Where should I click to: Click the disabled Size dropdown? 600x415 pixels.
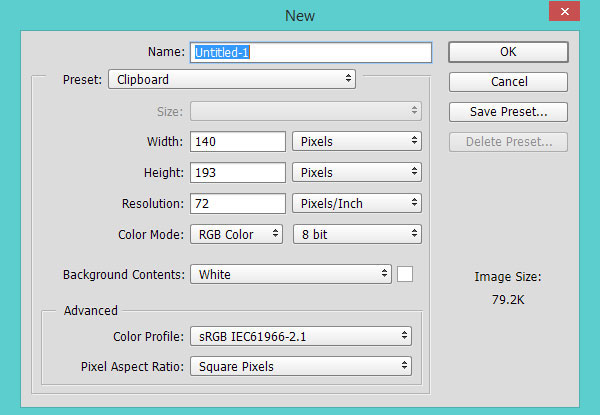306,111
